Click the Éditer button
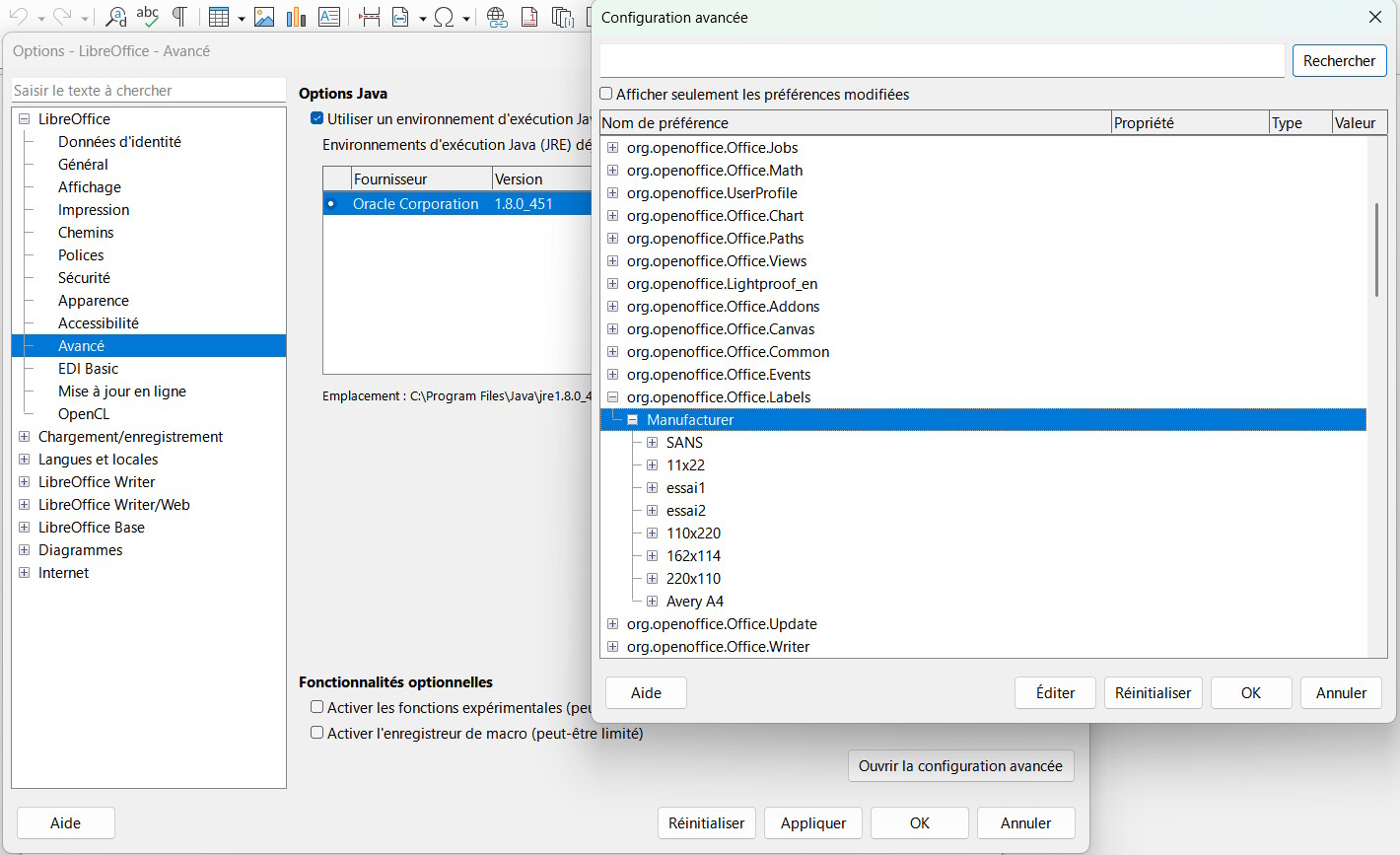The width and height of the screenshot is (1400, 855). coord(1055,692)
